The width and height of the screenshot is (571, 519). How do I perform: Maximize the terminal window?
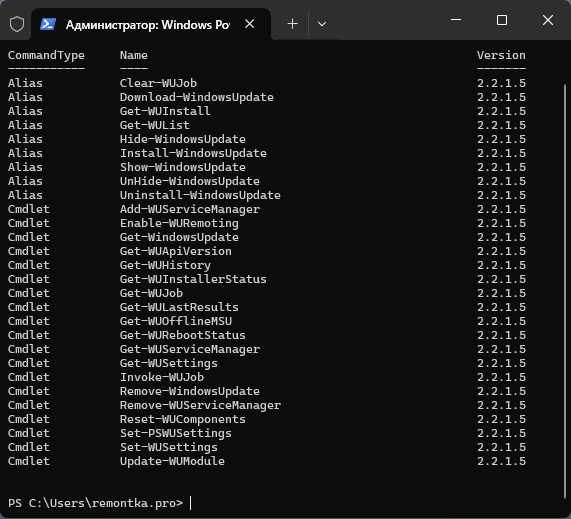click(x=502, y=20)
